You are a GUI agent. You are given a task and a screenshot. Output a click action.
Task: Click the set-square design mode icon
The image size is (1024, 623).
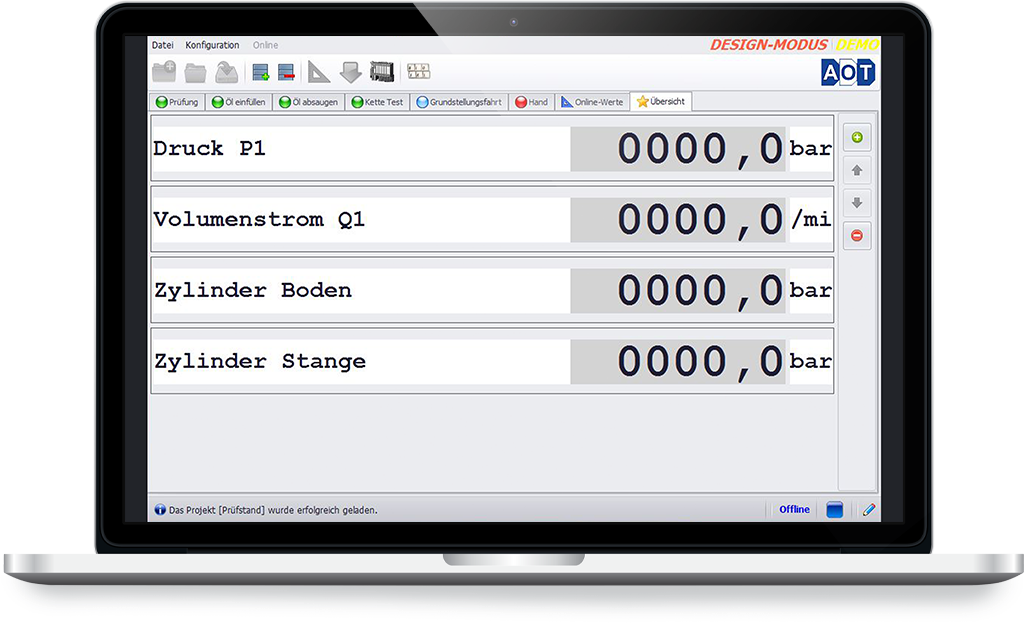(319, 72)
